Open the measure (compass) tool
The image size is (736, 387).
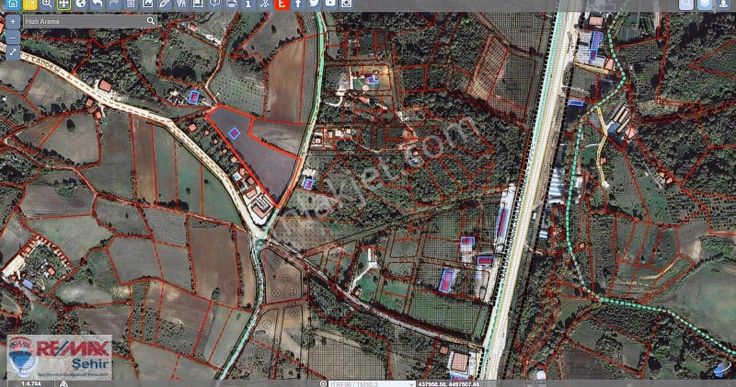coord(182,4)
